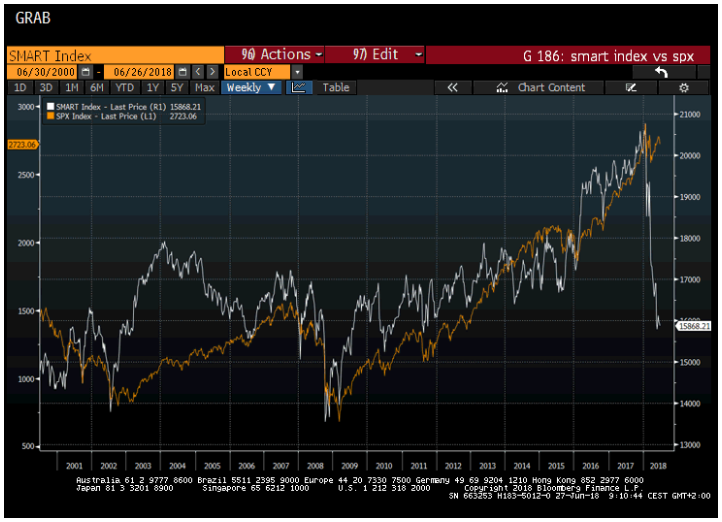
Task: Click the 2008 label on time axis
Action: (315, 466)
